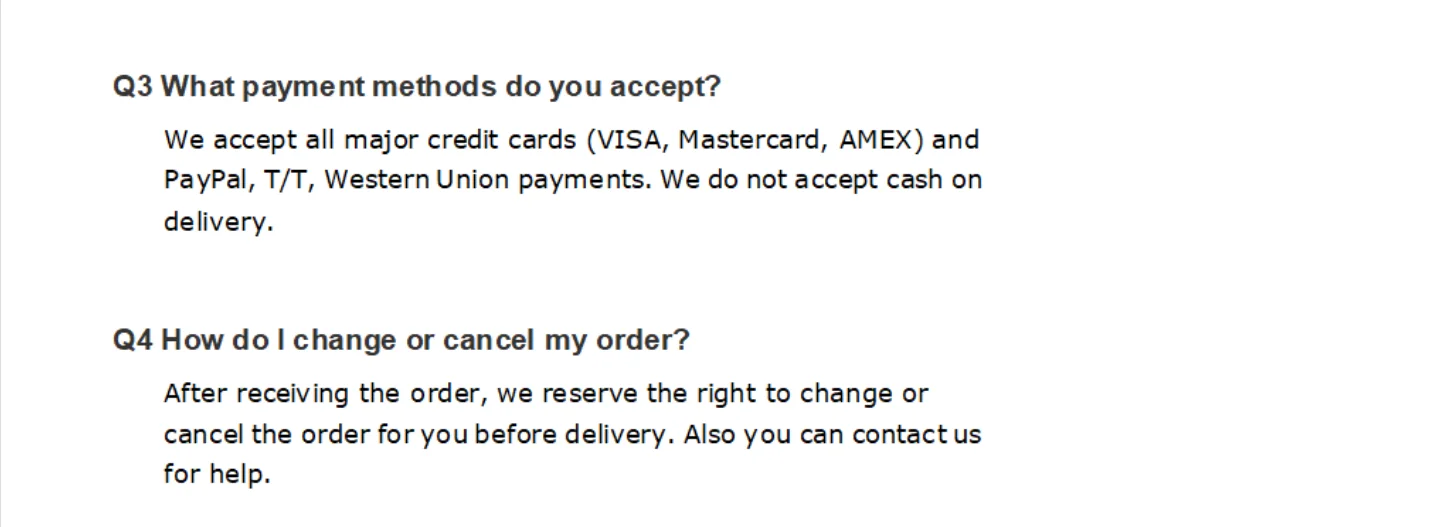Screen dimensions: 1439x527
Task: Click the 'for help.' text
Action: click(x=217, y=474)
